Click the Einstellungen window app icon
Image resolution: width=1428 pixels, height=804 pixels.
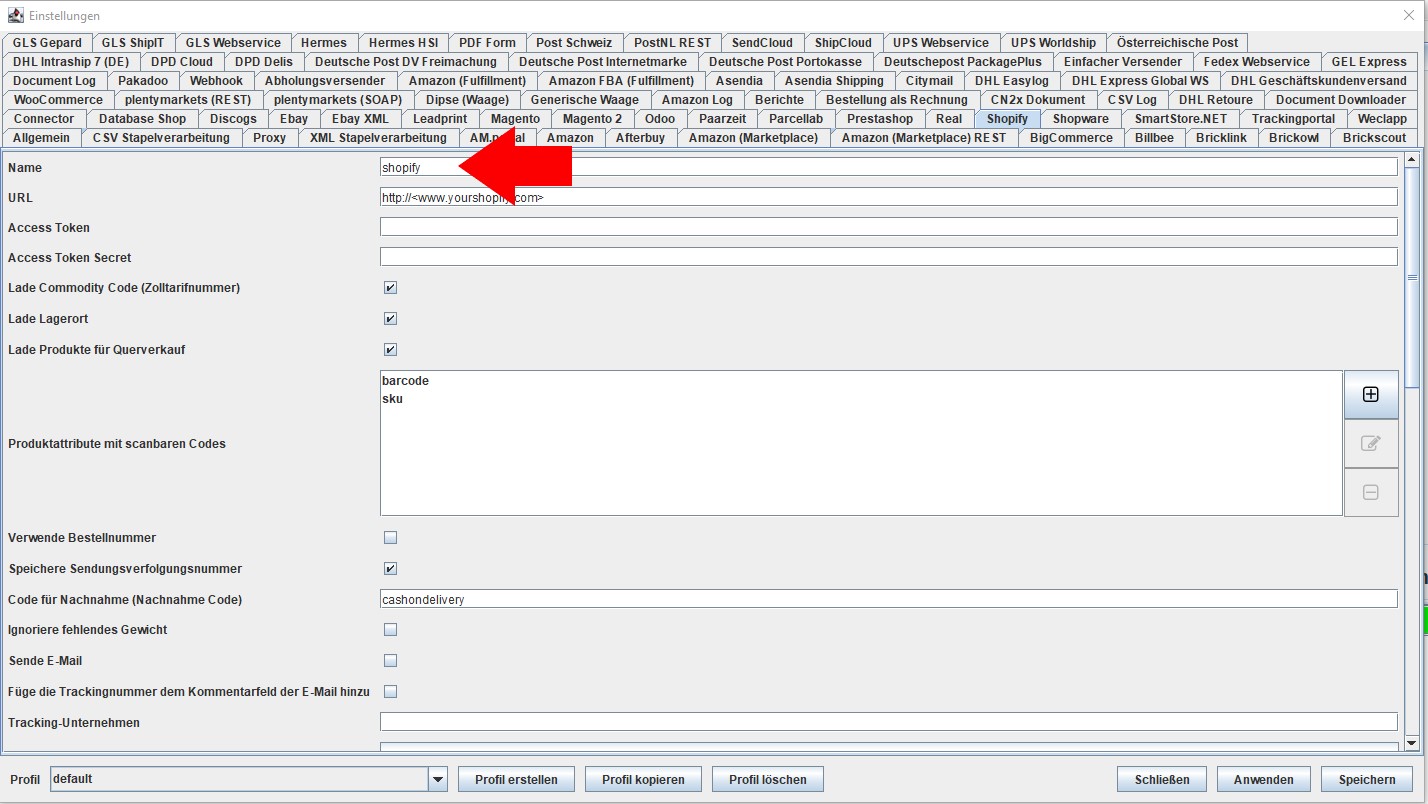point(15,16)
